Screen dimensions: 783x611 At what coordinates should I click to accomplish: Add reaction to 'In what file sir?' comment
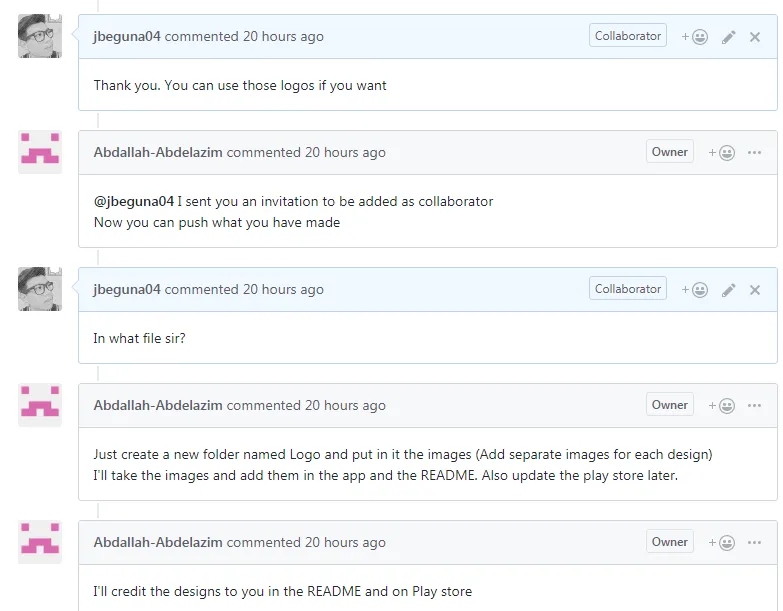695,290
